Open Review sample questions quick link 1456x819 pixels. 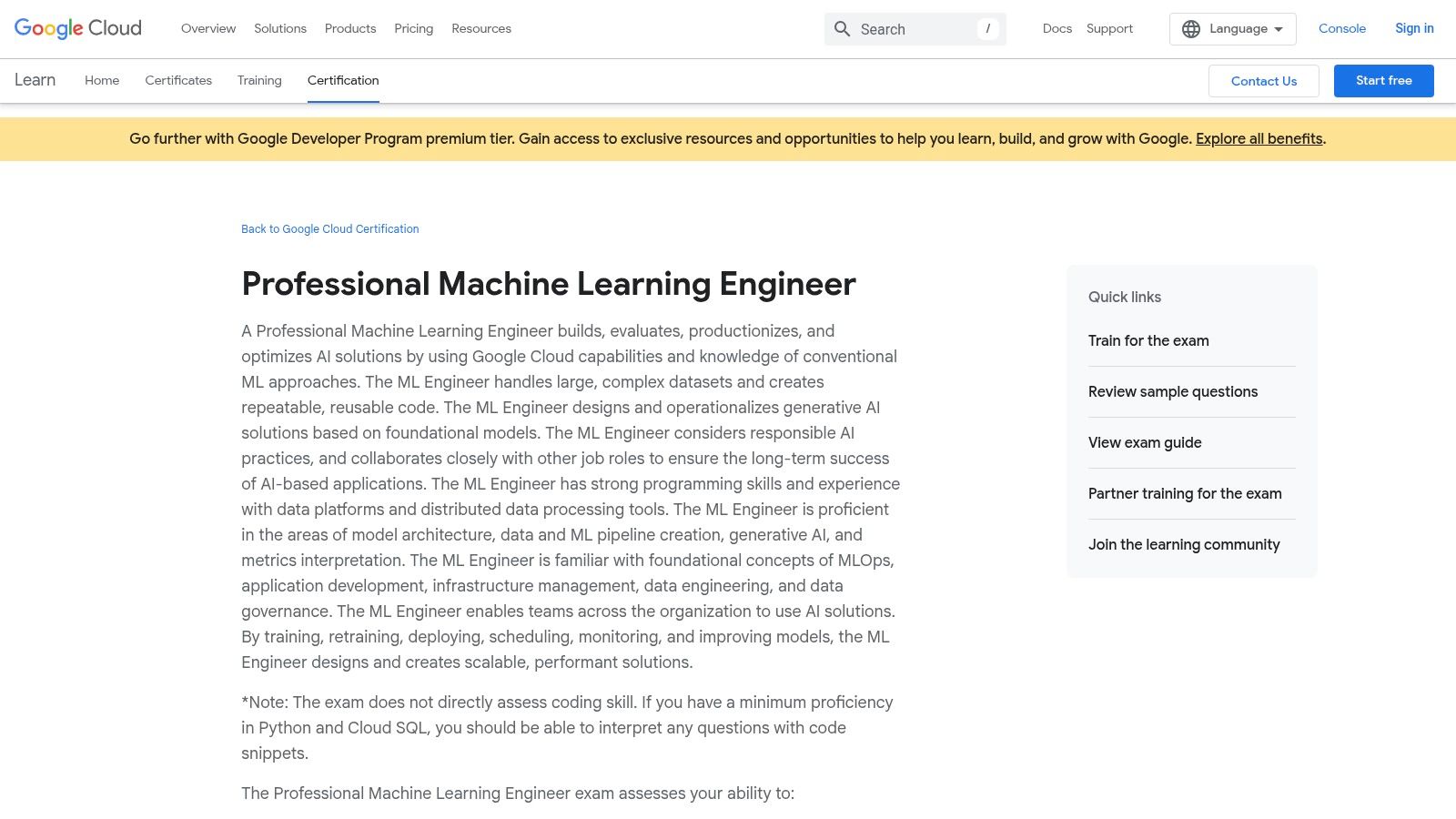point(1173,392)
